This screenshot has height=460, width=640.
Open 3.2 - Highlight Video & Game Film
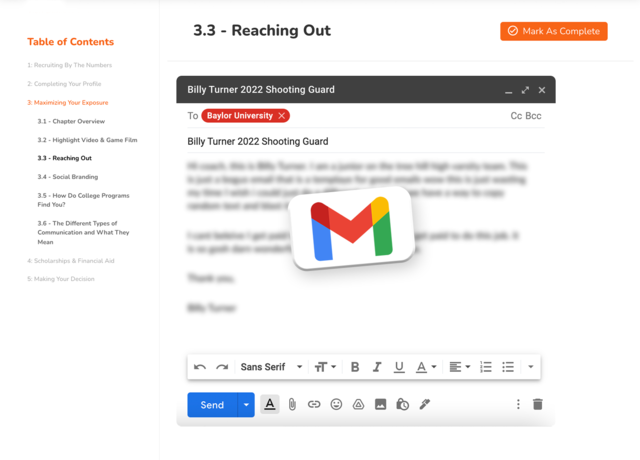87,140
